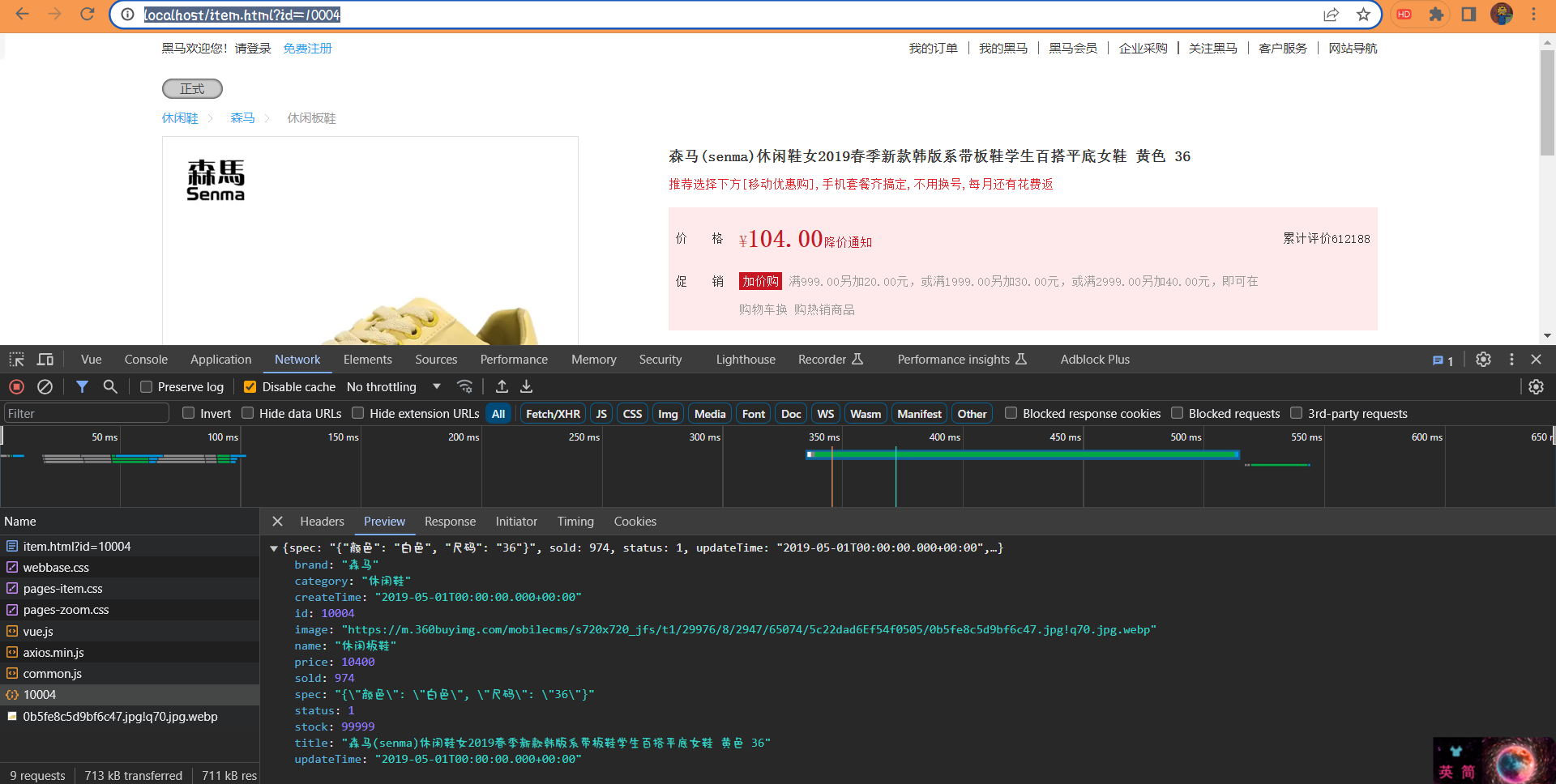Toggle the network filter funnel icon
Screen dimensions: 1556x784
pyautogui.click(x=82, y=387)
